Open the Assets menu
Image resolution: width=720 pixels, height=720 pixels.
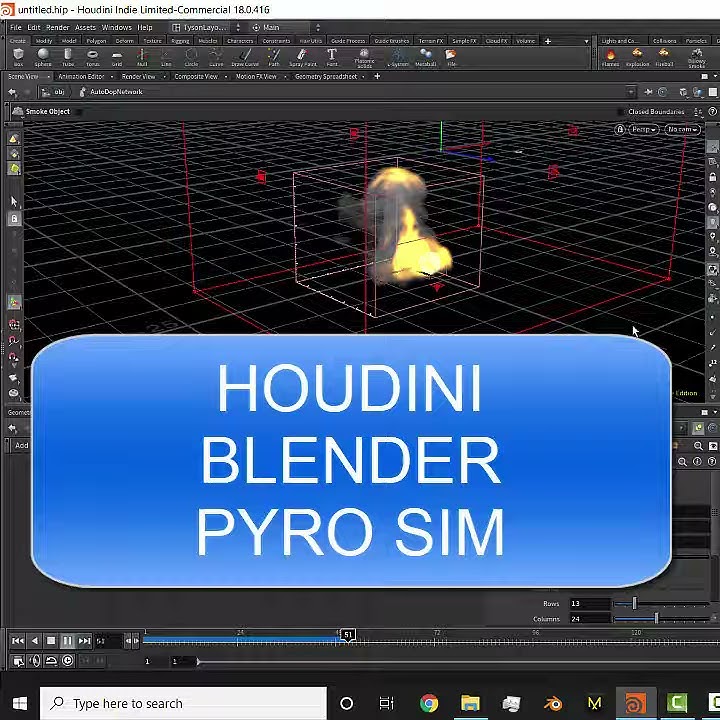tap(85, 28)
